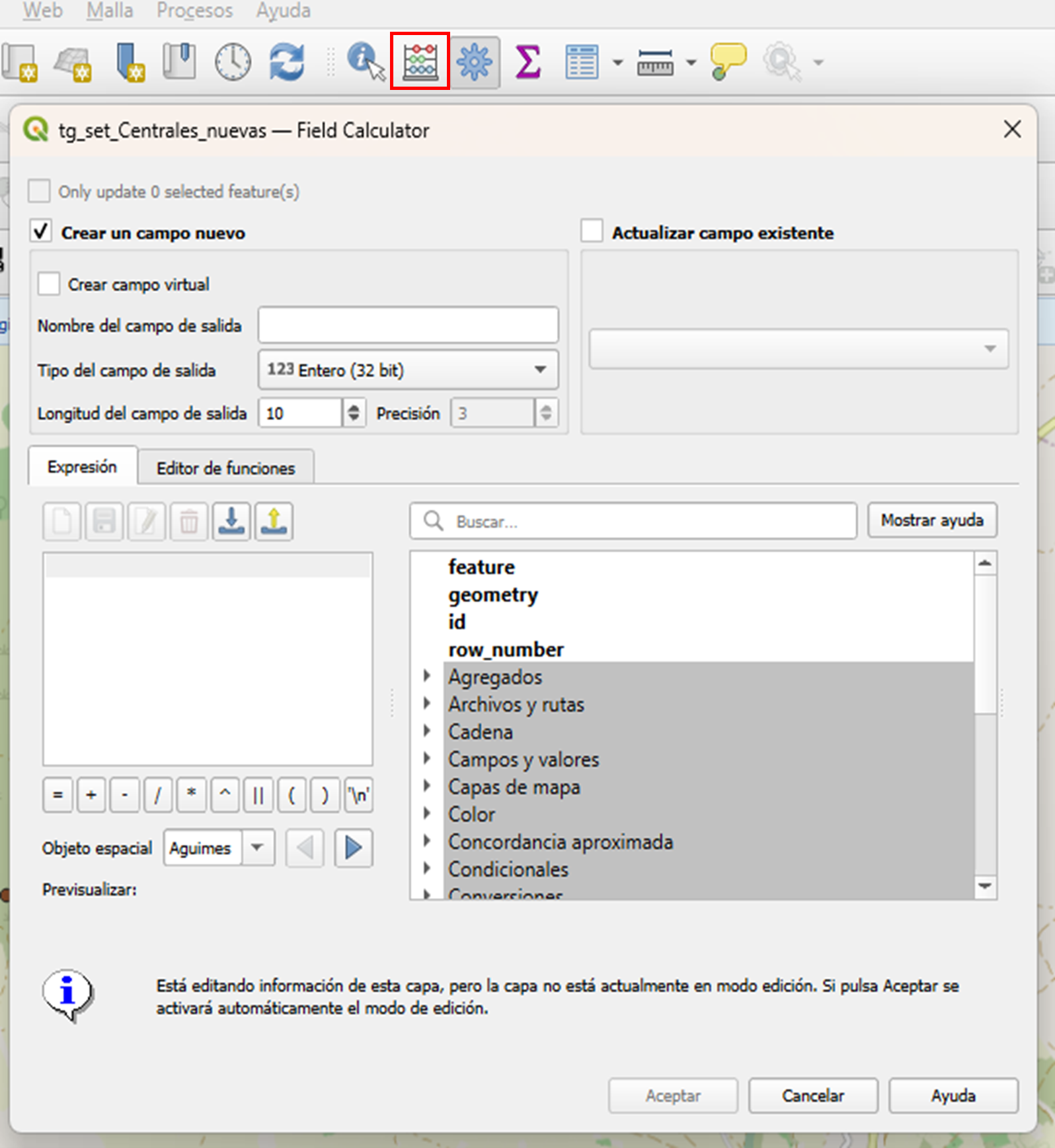
Task: Check Actualizar campo existente
Action: coord(592,231)
